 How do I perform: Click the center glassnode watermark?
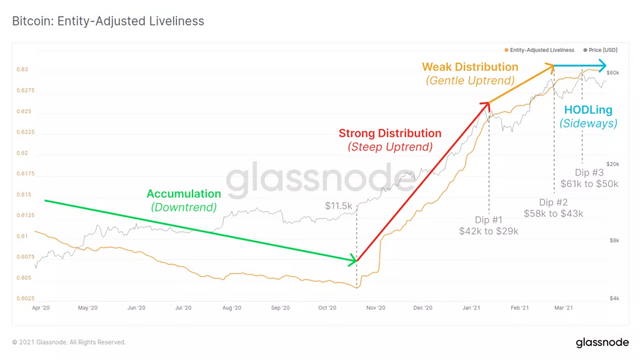pyautogui.click(x=320, y=178)
